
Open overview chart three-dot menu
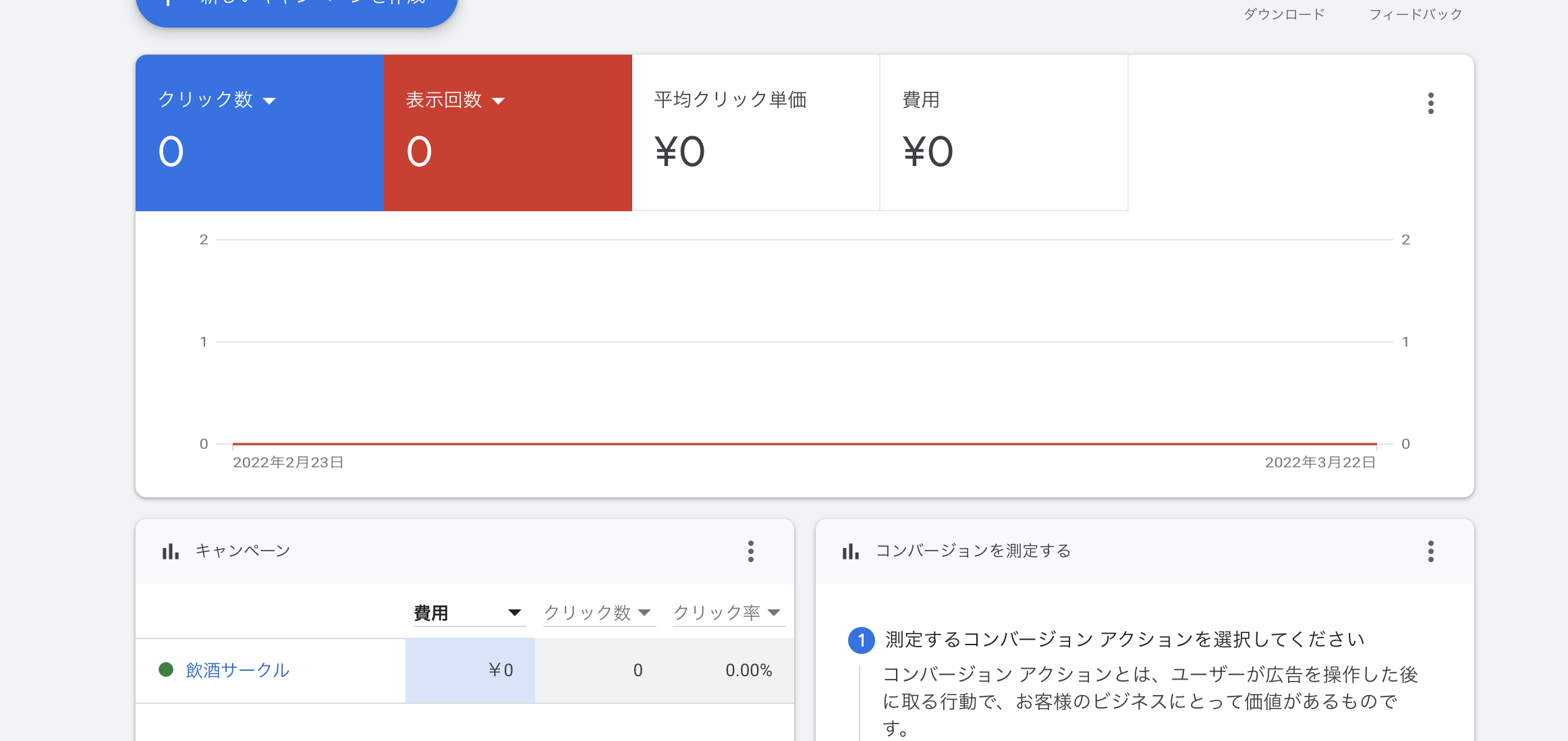tap(1430, 103)
